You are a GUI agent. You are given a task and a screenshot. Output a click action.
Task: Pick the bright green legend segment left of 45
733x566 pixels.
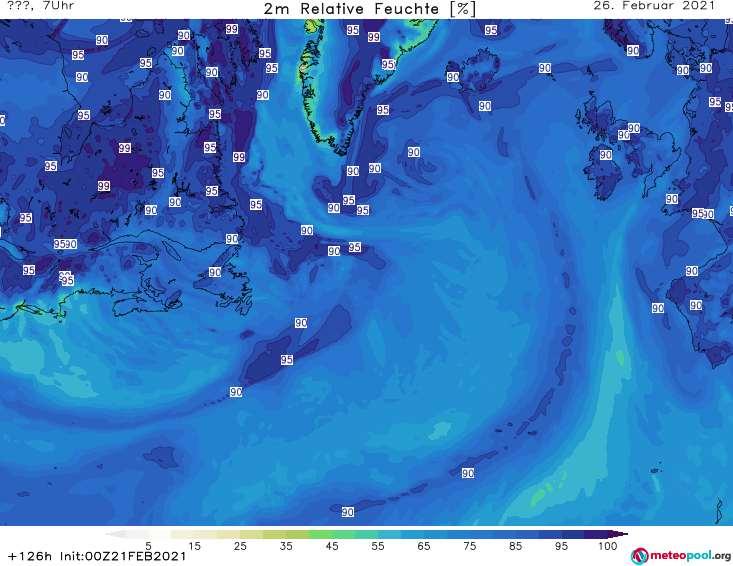pyautogui.click(x=320, y=534)
